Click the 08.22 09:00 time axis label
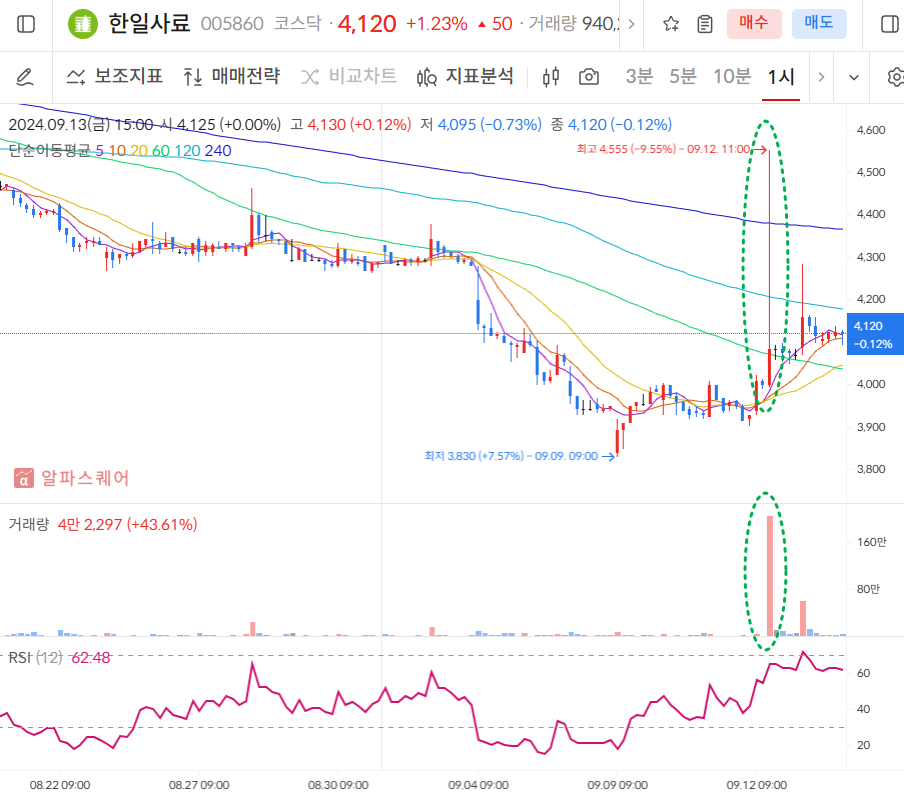The width and height of the screenshot is (904, 799). pyautogui.click(x=60, y=785)
